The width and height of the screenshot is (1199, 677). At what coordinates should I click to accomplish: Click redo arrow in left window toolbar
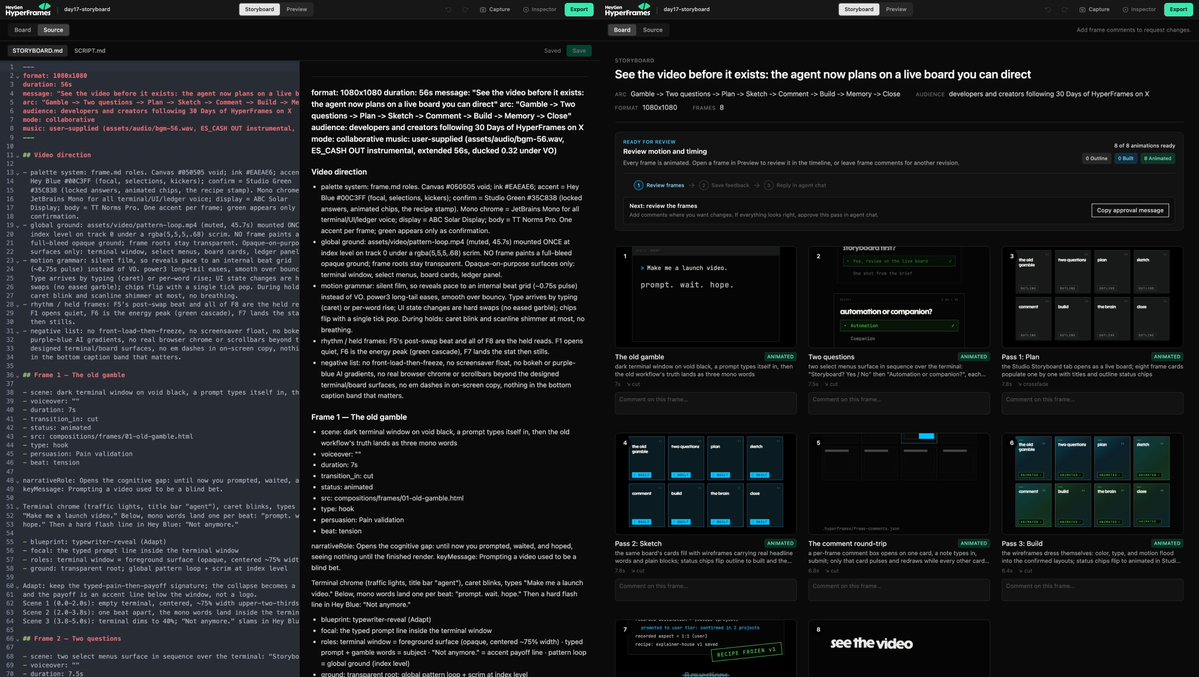pyautogui.click(x=464, y=9)
